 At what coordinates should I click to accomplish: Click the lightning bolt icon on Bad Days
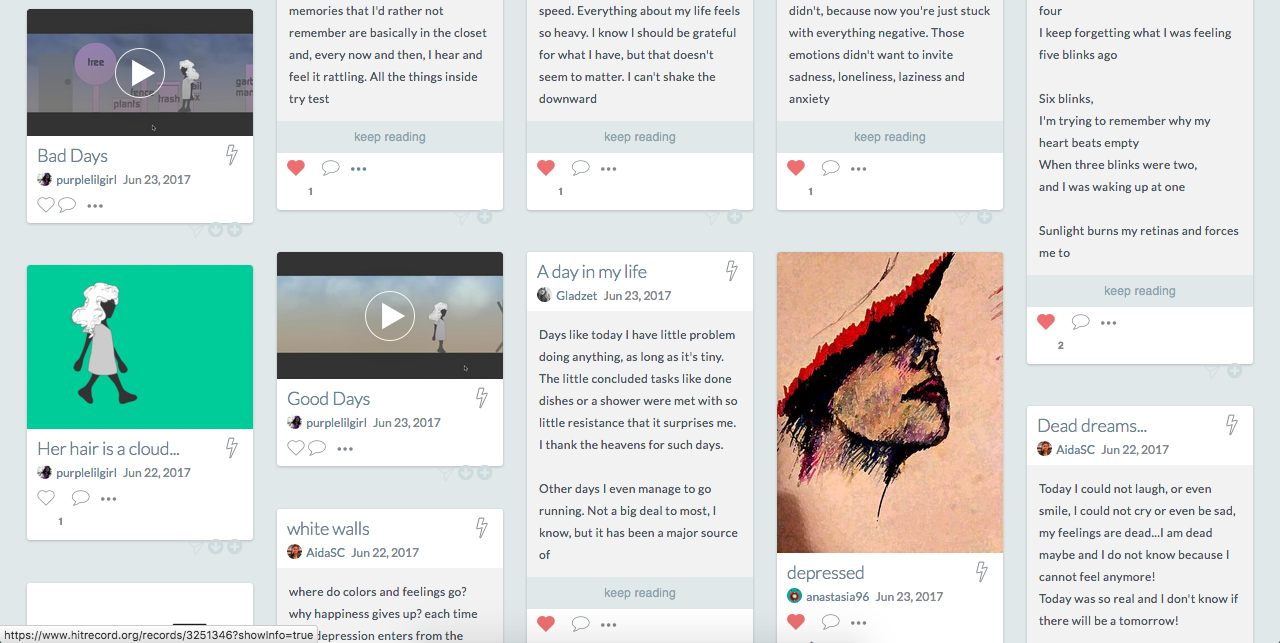tap(231, 155)
